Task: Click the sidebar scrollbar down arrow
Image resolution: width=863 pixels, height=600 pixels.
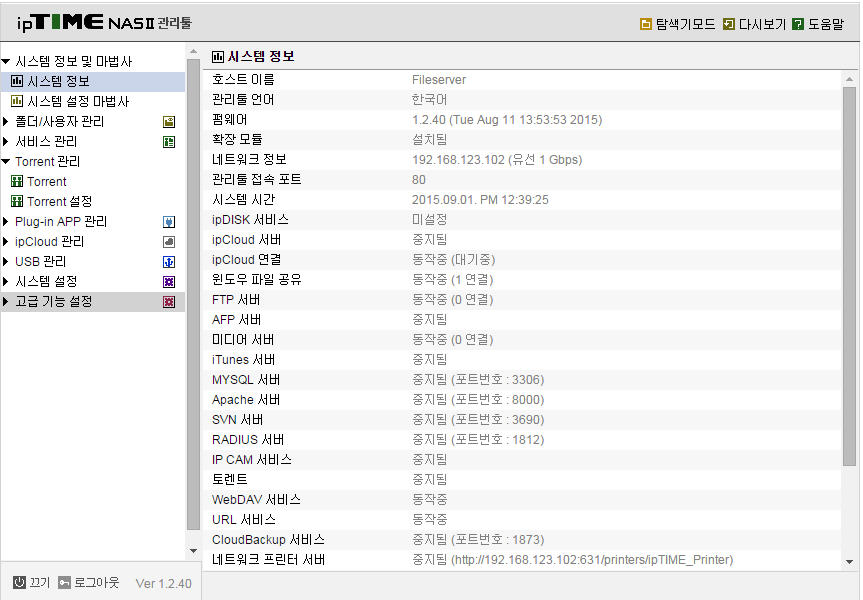Action: click(x=193, y=550)
